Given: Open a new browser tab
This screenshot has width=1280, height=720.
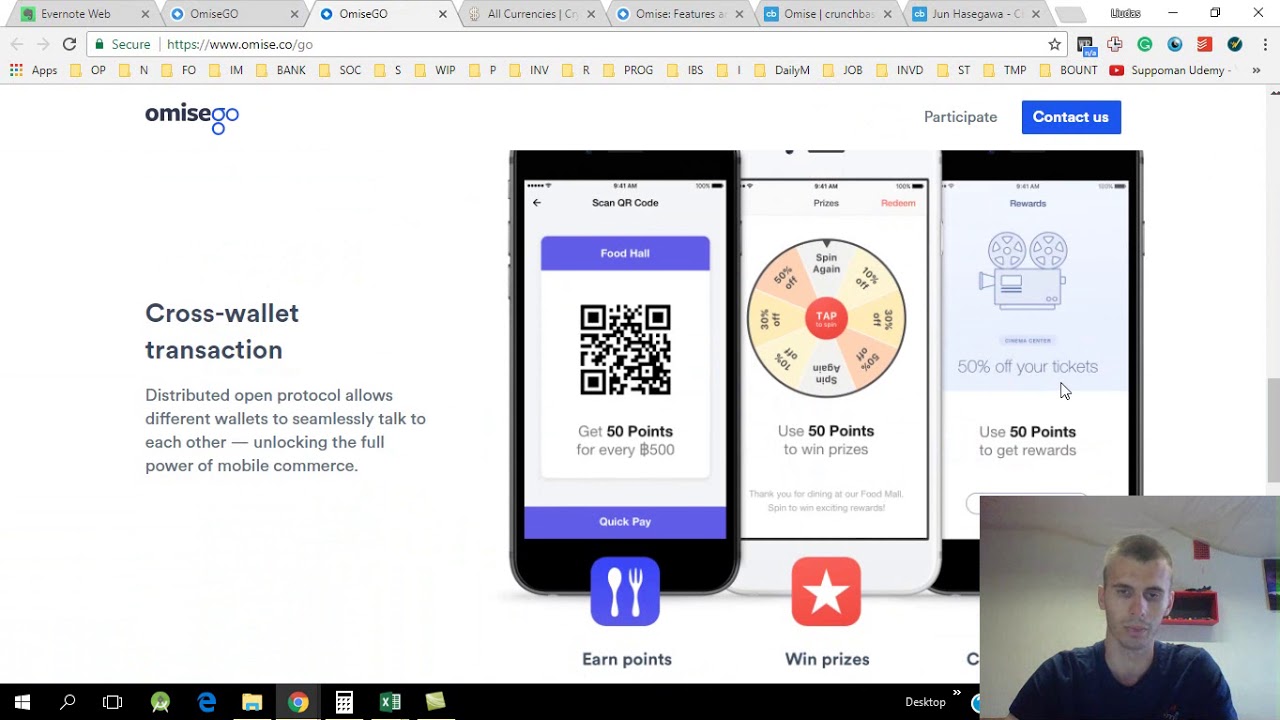Looking at the screenshot, I should [1069, 14].
